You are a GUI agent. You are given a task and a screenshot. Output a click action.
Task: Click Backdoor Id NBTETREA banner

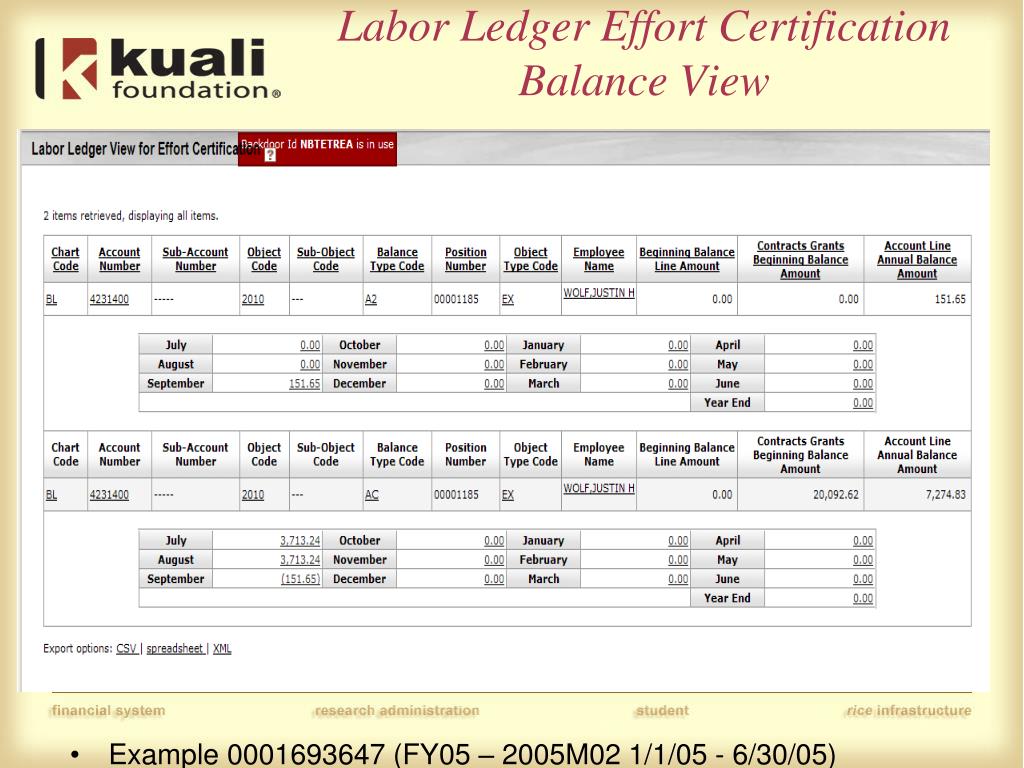click(x=317, y=148)
